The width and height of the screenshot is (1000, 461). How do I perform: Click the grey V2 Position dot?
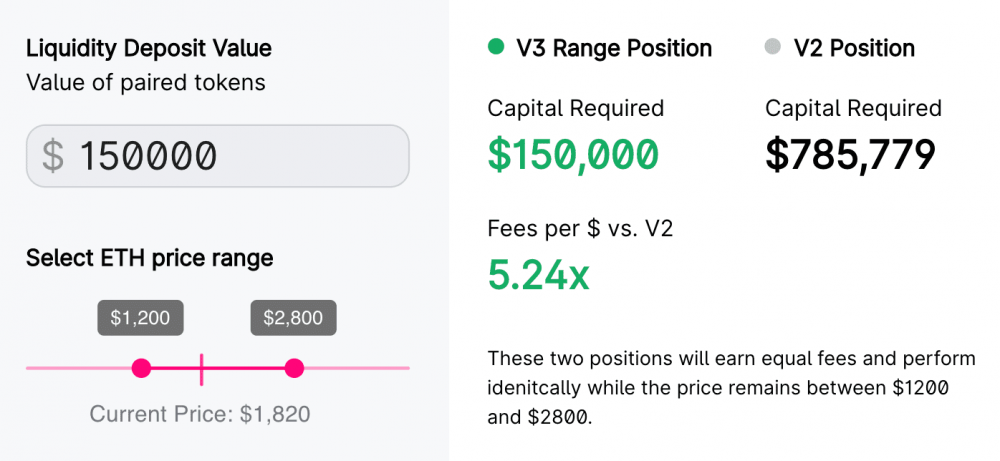pos(772,47)
